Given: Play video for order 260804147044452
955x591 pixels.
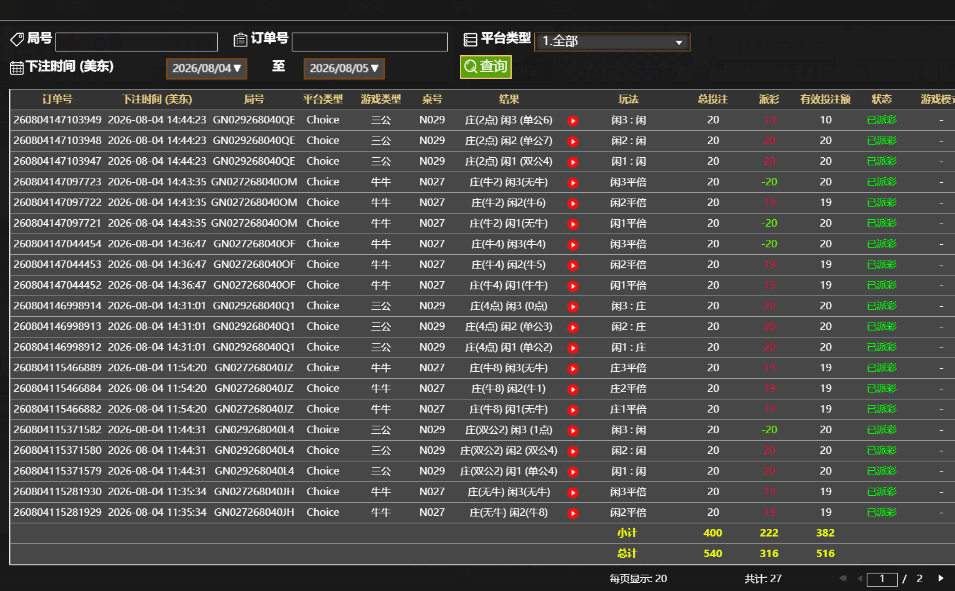Looking at the screenshot, I should pyautogui.click(x=573, y=286).
